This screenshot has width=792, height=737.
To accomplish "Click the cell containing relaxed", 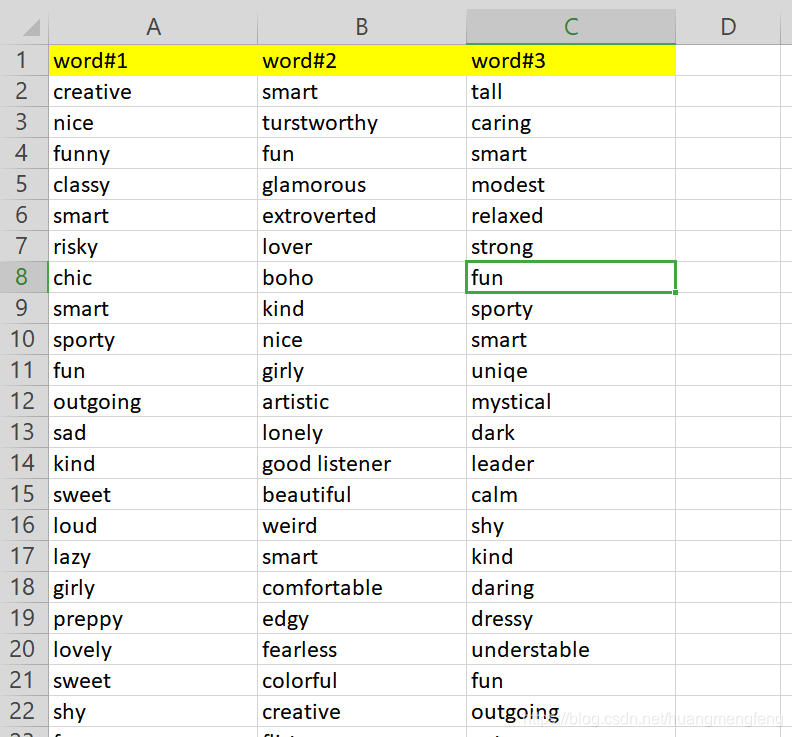I will tap(571, 215).
